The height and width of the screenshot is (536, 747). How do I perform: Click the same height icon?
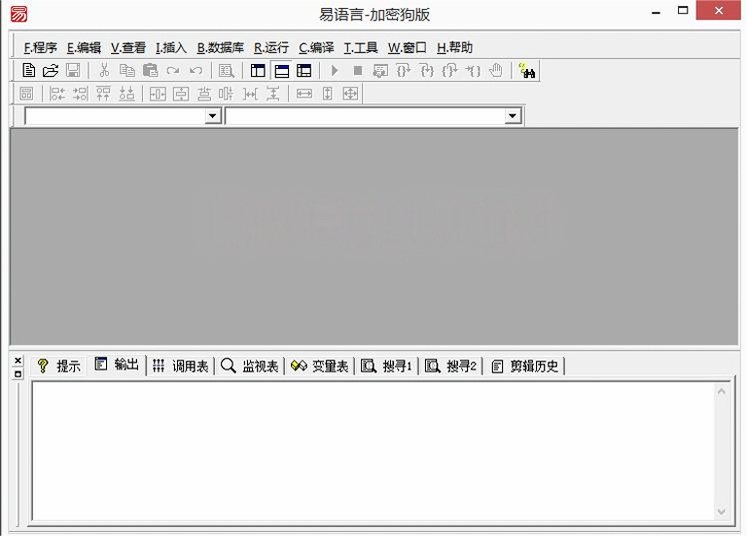click(327, 94)
